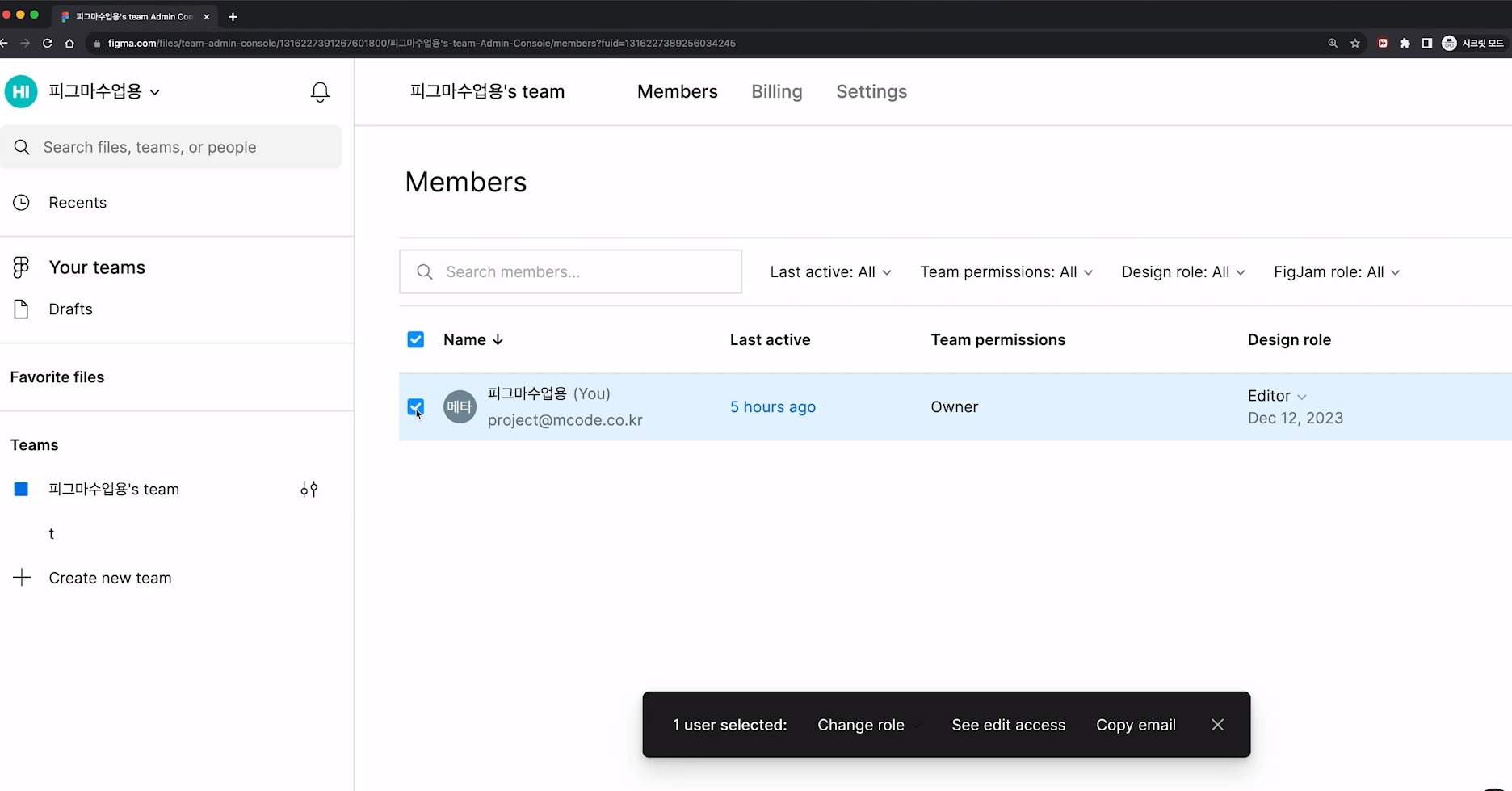Expand the 피그마수업용 account dropdown
1512x791 pixels.
[155, 92]
